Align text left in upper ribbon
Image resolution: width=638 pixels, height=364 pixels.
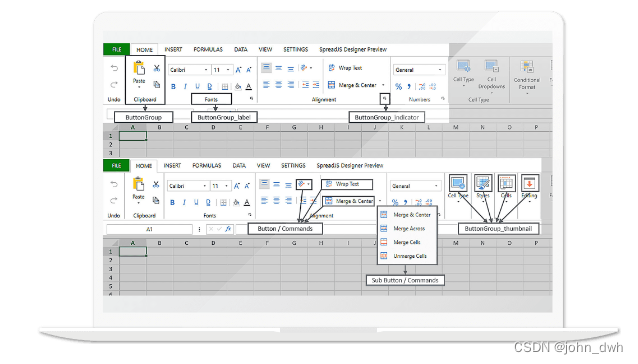pos(266,85)
